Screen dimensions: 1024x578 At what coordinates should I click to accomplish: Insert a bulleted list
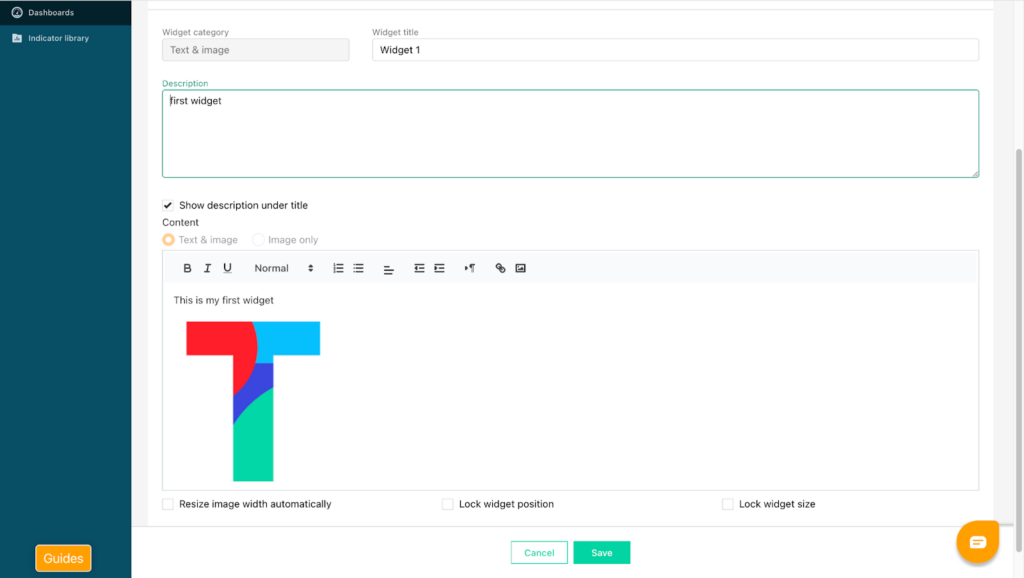point(358,268)
